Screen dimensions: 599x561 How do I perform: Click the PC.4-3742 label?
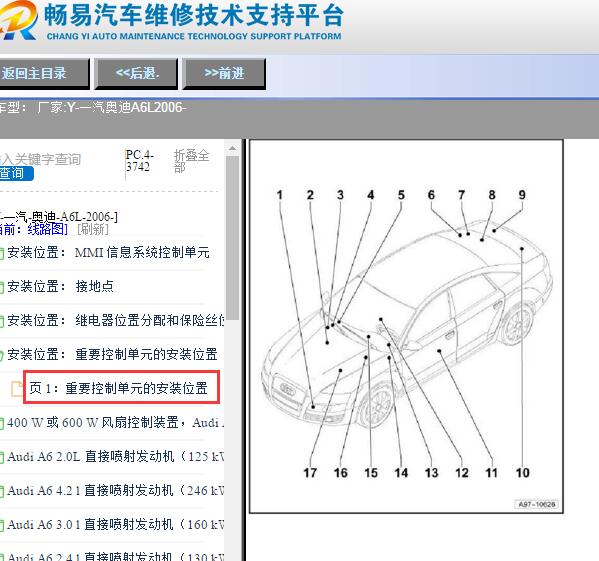pos(139,161)
